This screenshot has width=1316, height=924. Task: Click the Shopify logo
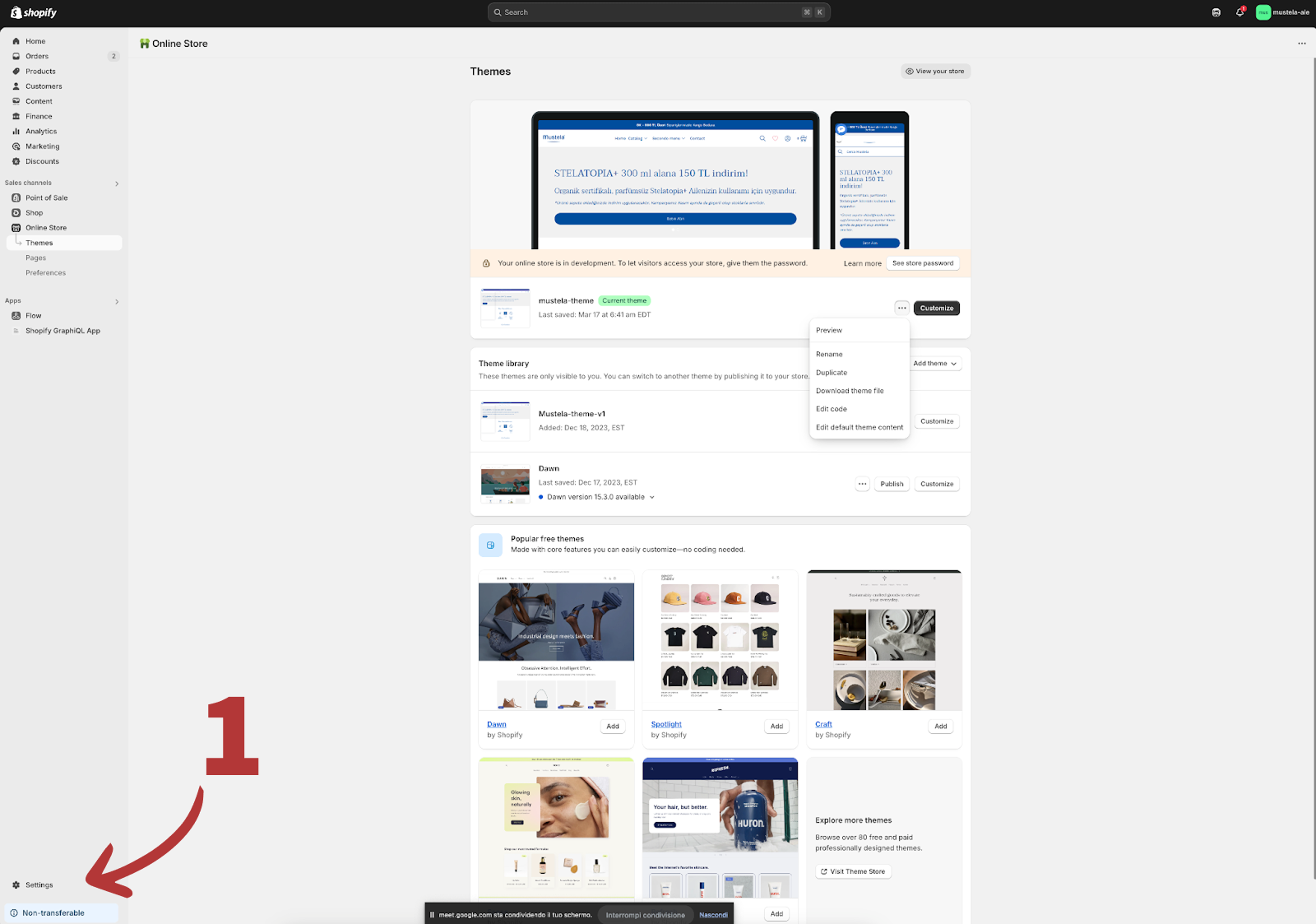pos(34,12)
